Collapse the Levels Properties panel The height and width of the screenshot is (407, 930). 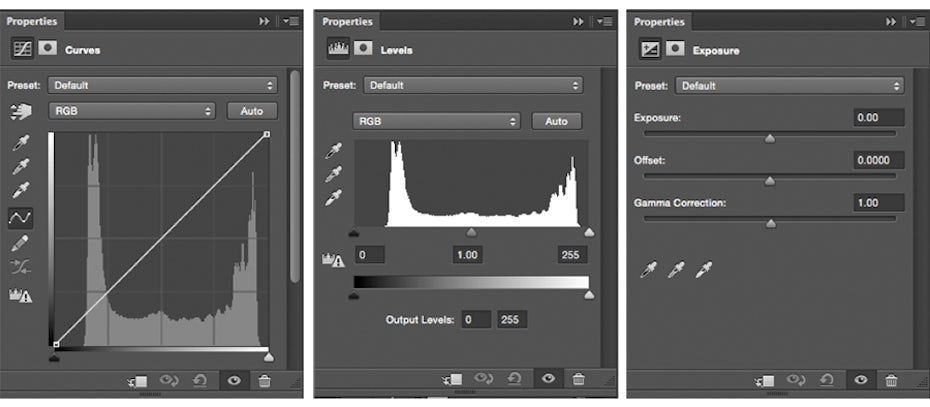578,21
